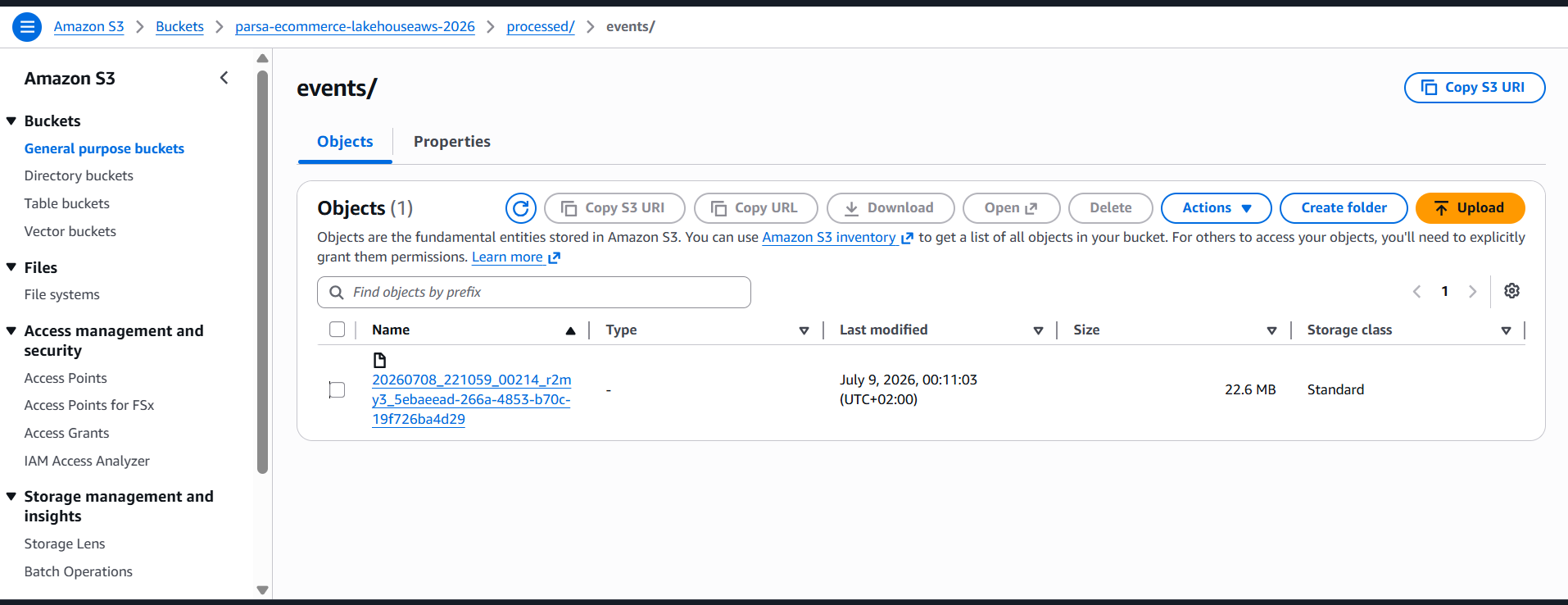Open the Amazon S3 inventory link
This screenshot has width=1568, height=605.
828,238
